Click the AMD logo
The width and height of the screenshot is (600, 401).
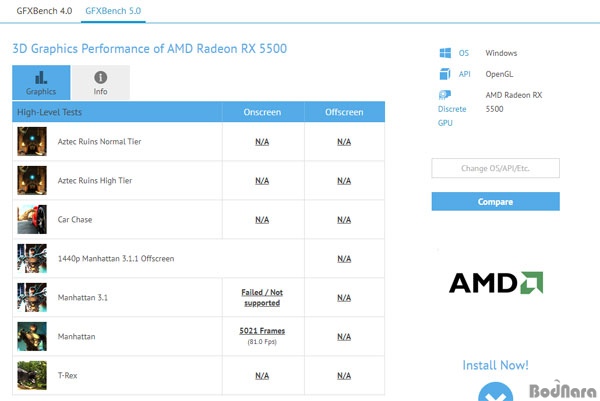point(496,283)
